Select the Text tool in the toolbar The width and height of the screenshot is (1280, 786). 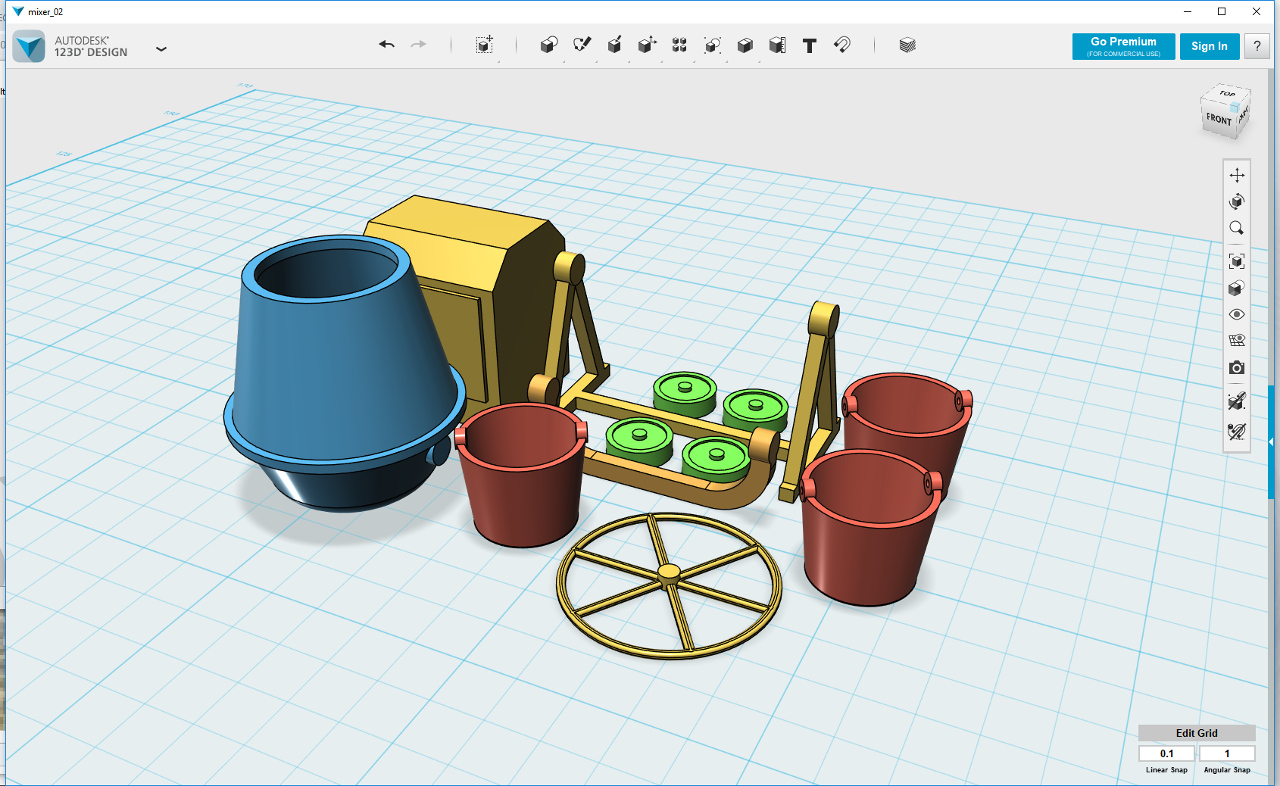click(810, 45)
